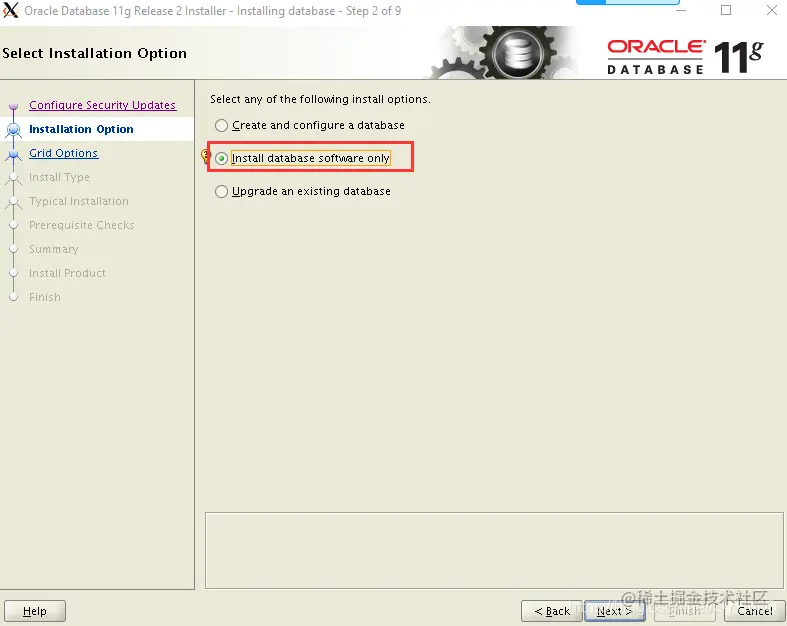Select Install database software only radio button
The image size is (787, 626).
coord(221,159)
